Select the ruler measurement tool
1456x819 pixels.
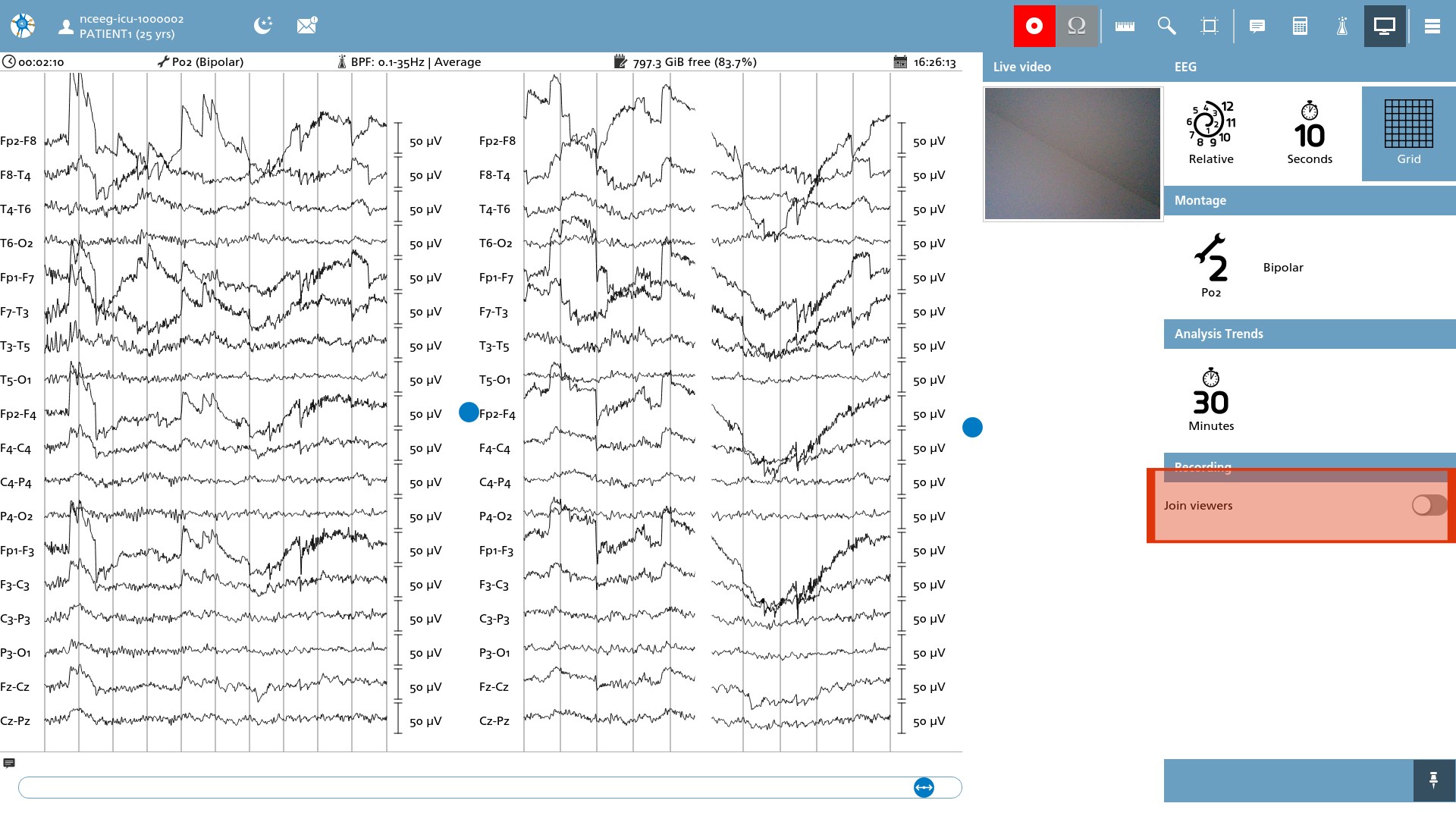point(1125,26)
